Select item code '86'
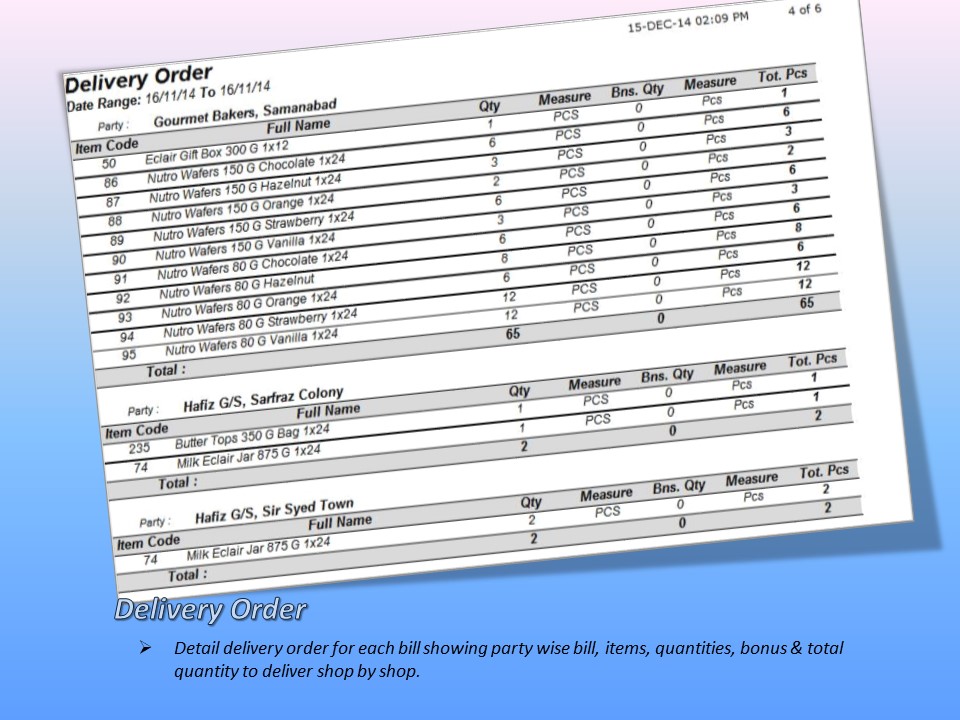The width and height of the screenshot is (960, 720). 111,182
